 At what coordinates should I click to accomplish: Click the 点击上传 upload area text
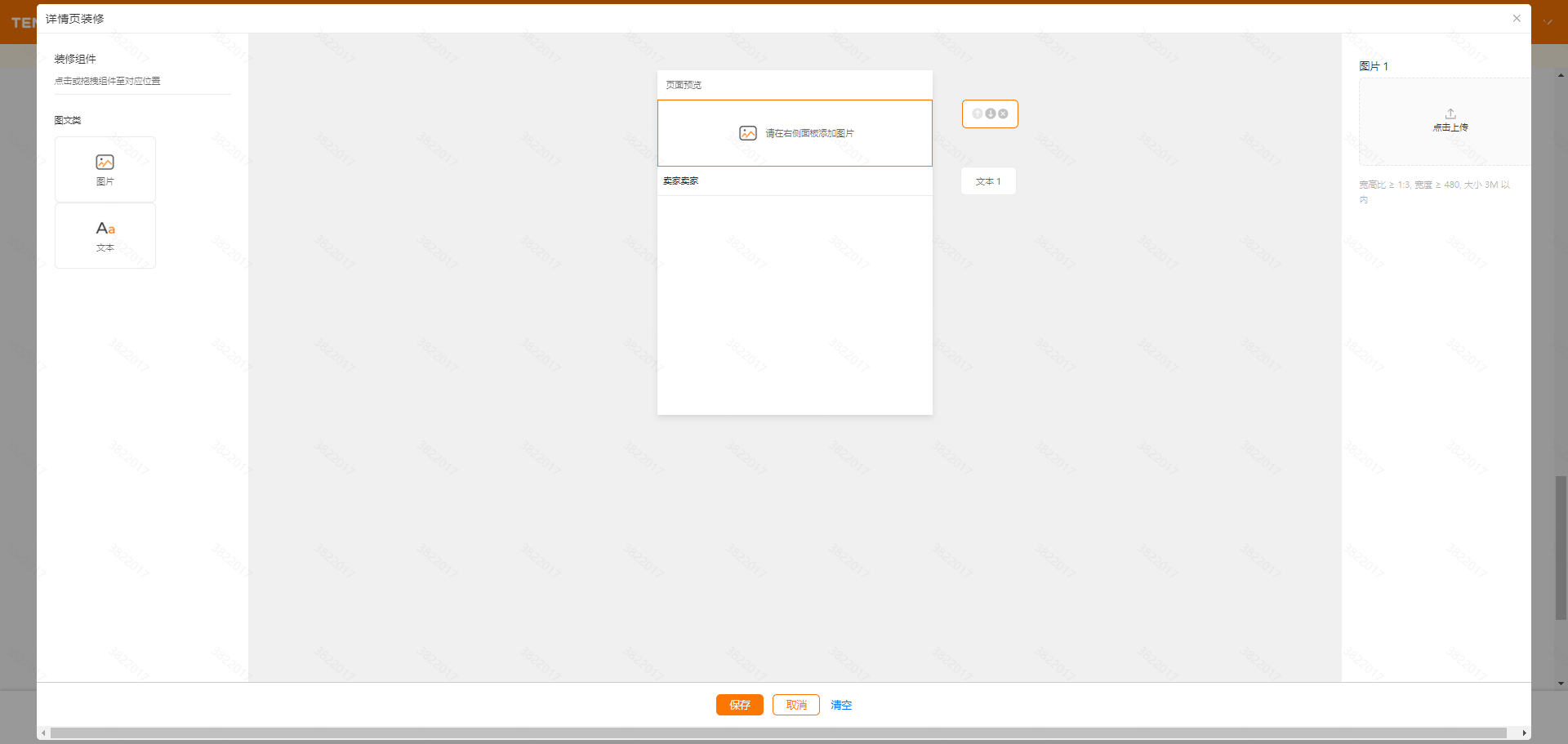coord(1450,127)
